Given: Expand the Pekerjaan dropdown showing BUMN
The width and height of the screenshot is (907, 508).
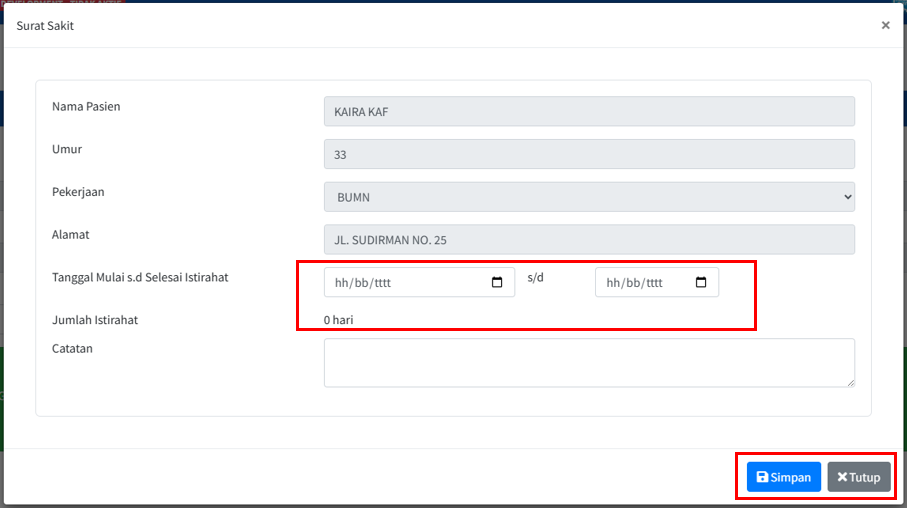Looking at the screenshot, I should pyautogui.click(x=589, y=197).
